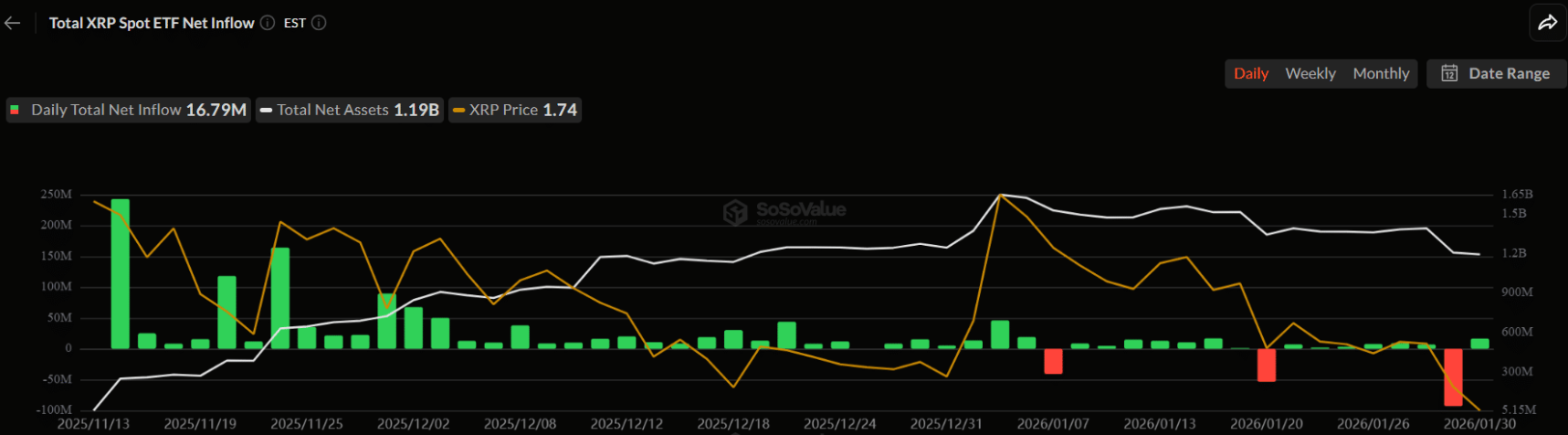Screen dimensions: 1568x435
Task: Select the Daily view tab
Action: (1250, 73)
